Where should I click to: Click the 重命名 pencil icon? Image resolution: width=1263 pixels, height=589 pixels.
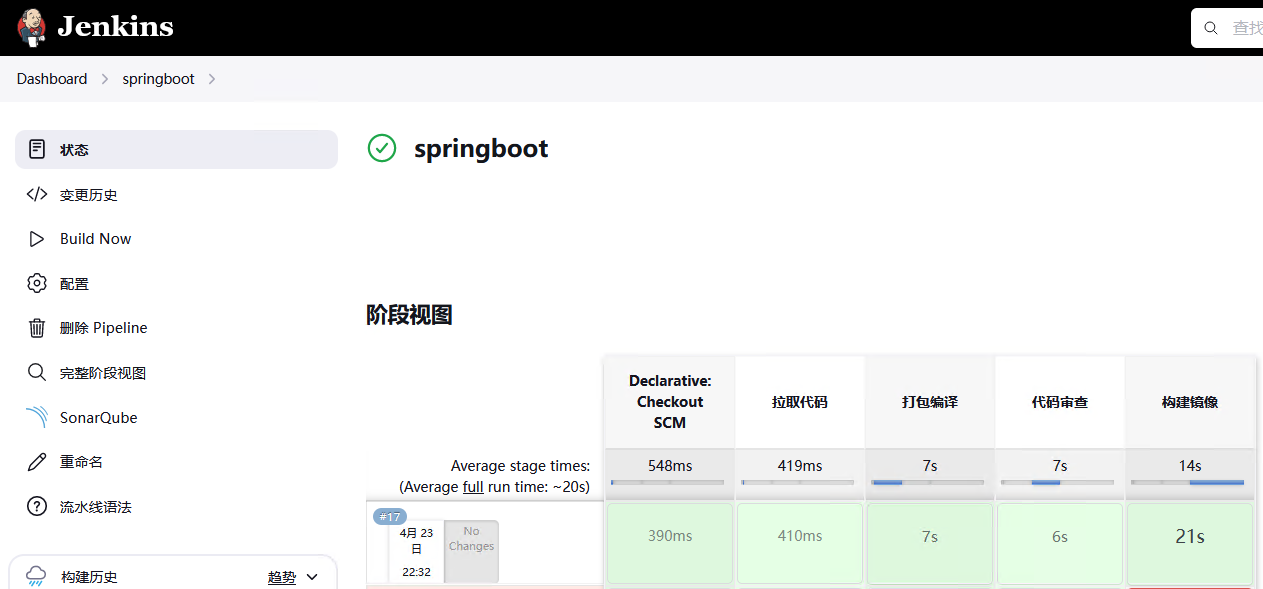pyautogui.click(x=37, y=462)
